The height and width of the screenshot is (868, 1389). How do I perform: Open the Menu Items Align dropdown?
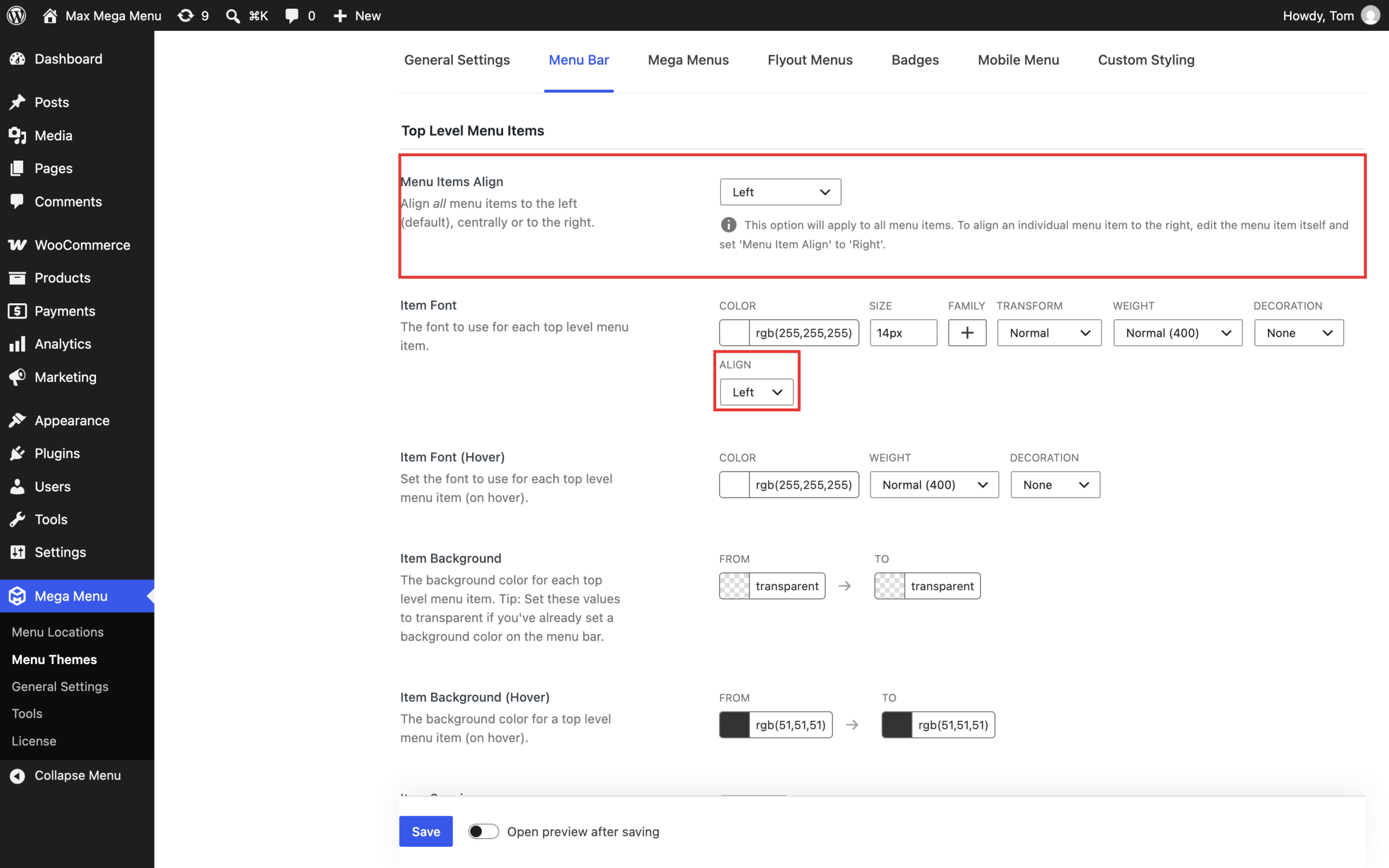coord(781,192)
